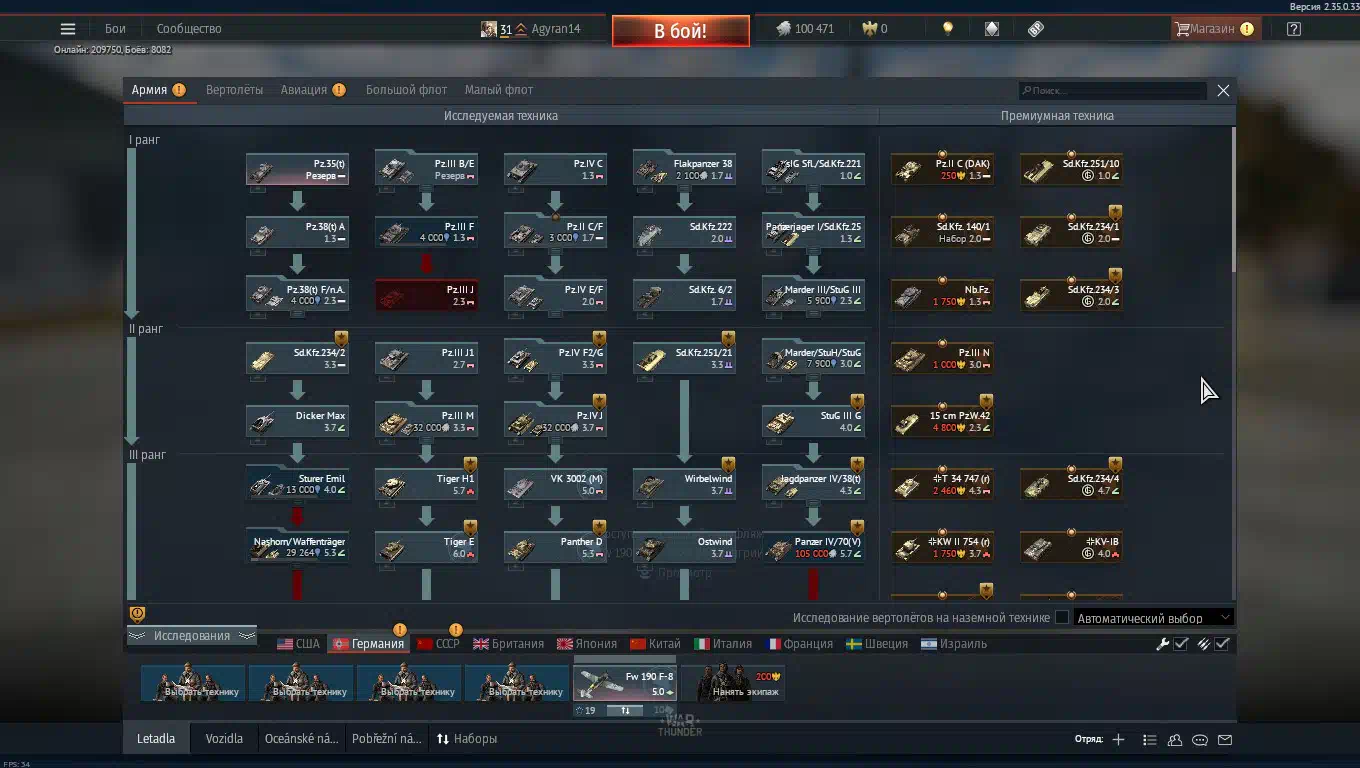Select the Британия nation tab
Screen dimensions: 1360x768
(509, 644)
